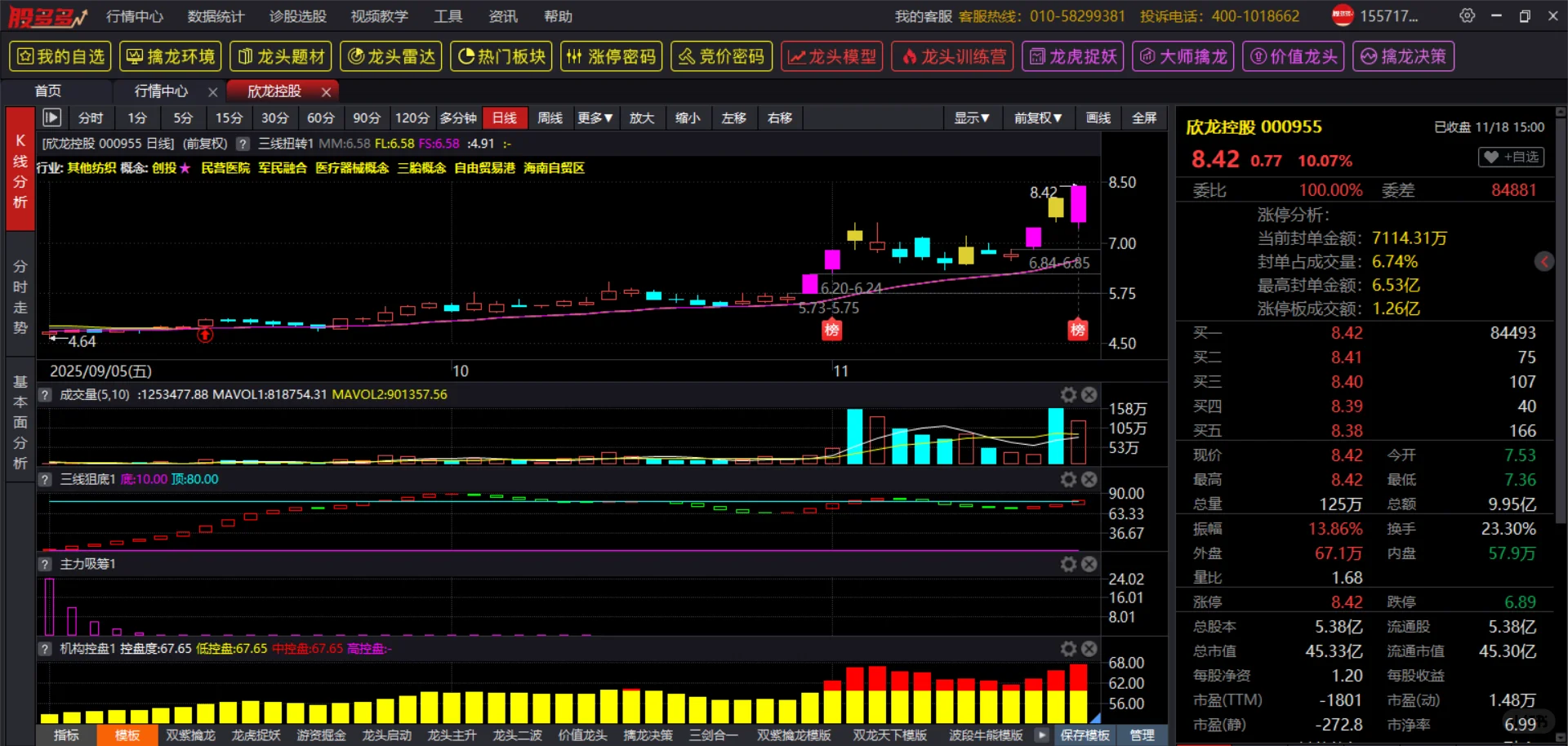Open settings gear of 成交量 indicator panel

pos(1068,395)
